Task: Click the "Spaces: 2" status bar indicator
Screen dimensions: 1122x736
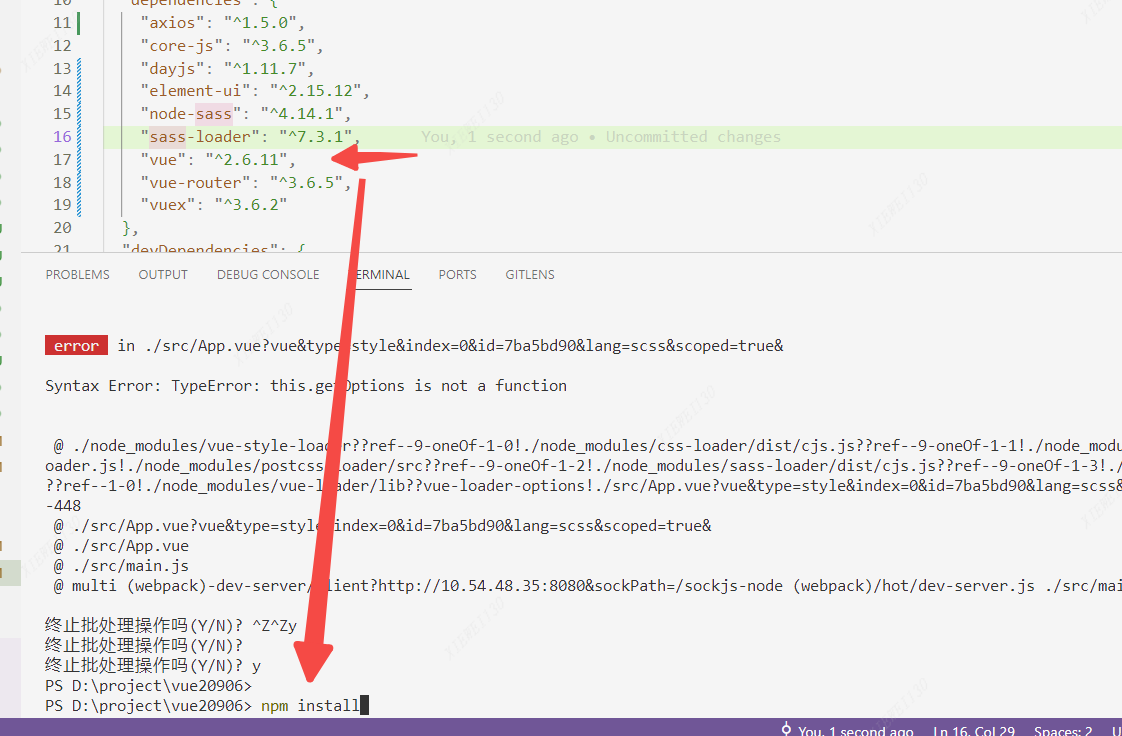Action: tap(1062, 730)
